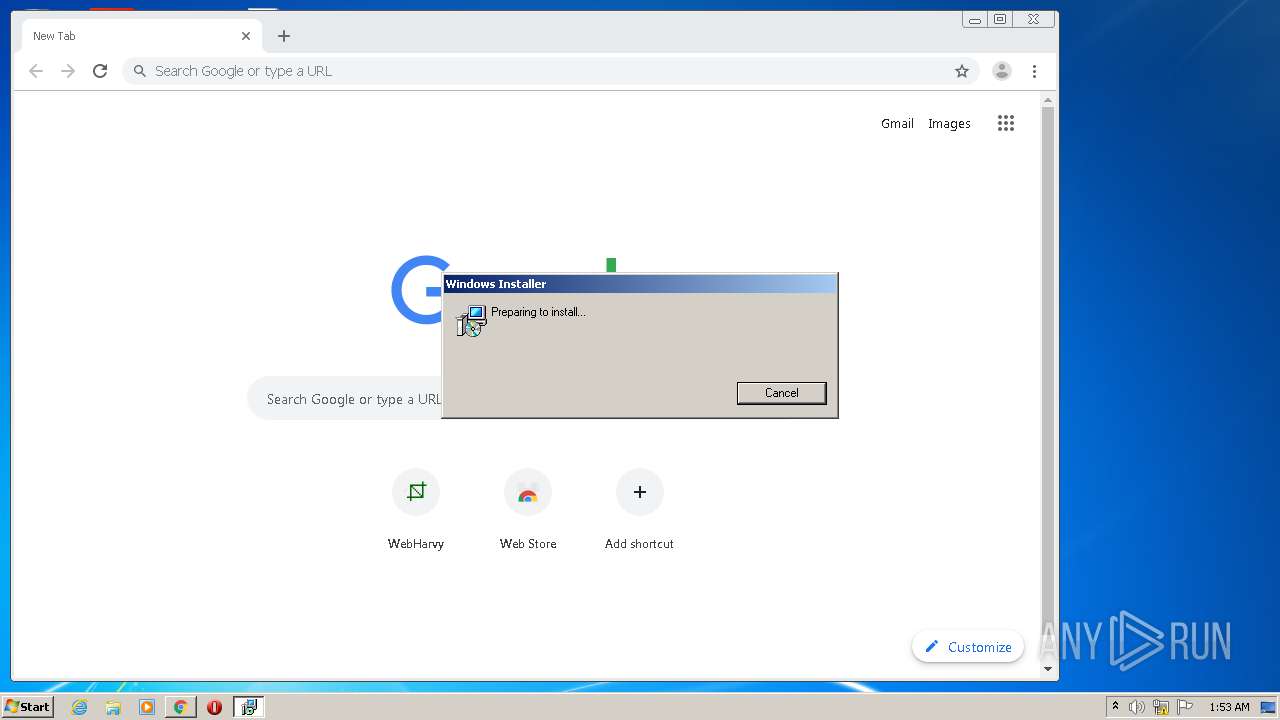The image size is (1280, 720).
Task: Open Windows Media Player from taskbar
Action: point(147,707)
